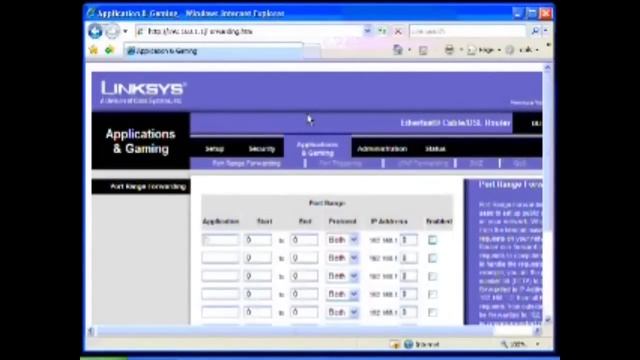Enable the first row forwarding checkbox
This screenshot has width=640, height=360.
(x=432, y=240)
